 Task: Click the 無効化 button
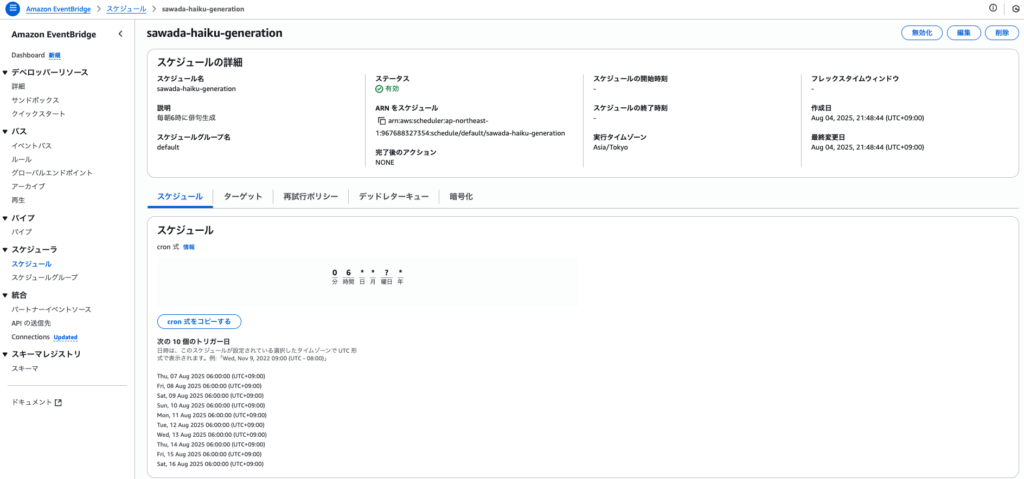921,33
